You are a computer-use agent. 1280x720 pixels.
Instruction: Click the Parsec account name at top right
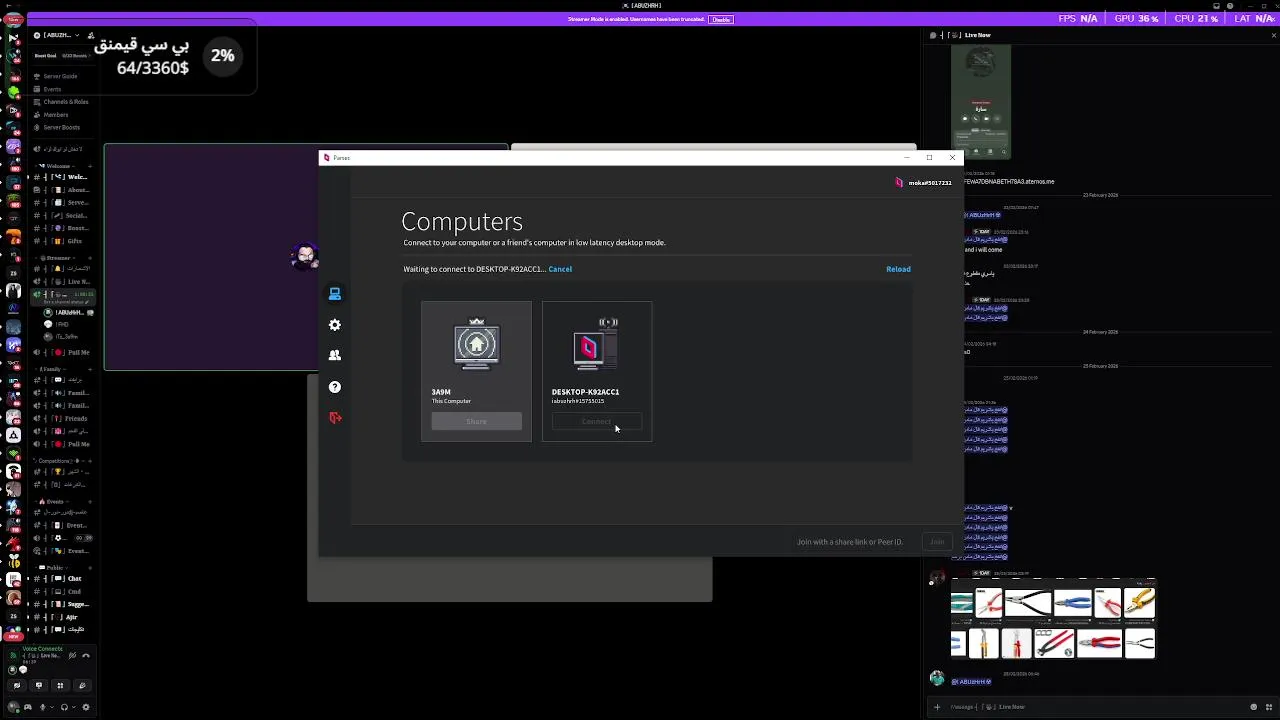point(930,183)
